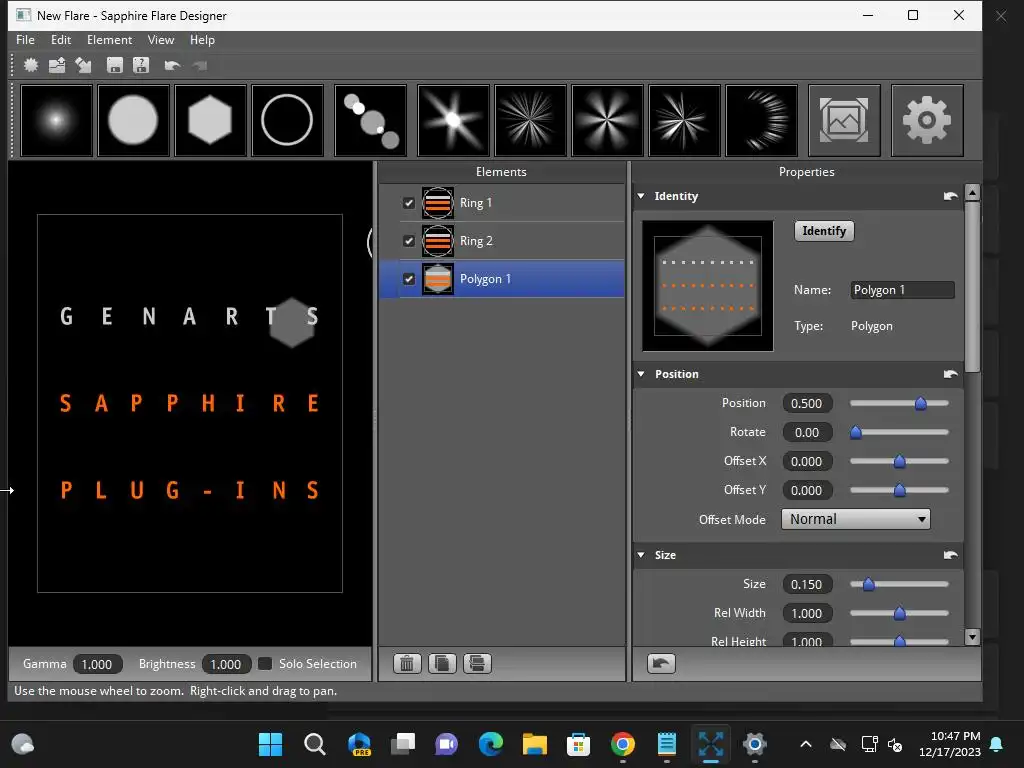Screen dimensions: 1024x768
Task: Add the soft wide-spoke Streaks element
Action: point(607,120)
